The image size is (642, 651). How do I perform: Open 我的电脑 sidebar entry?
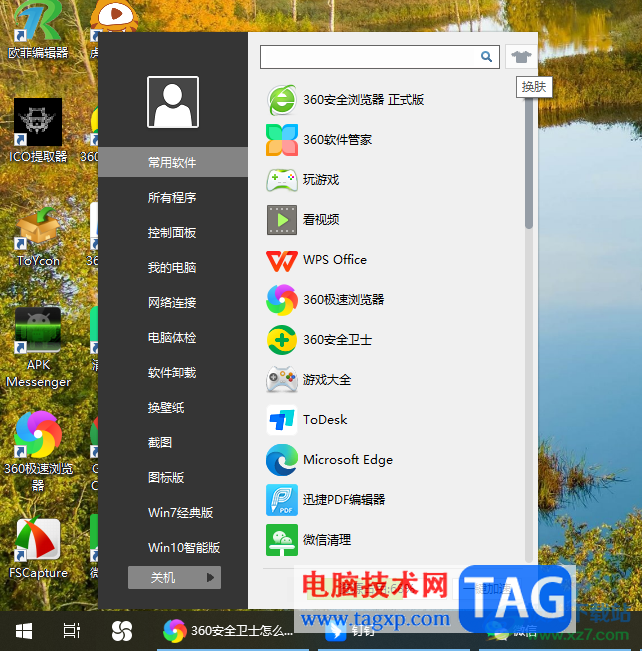point(173,267)
